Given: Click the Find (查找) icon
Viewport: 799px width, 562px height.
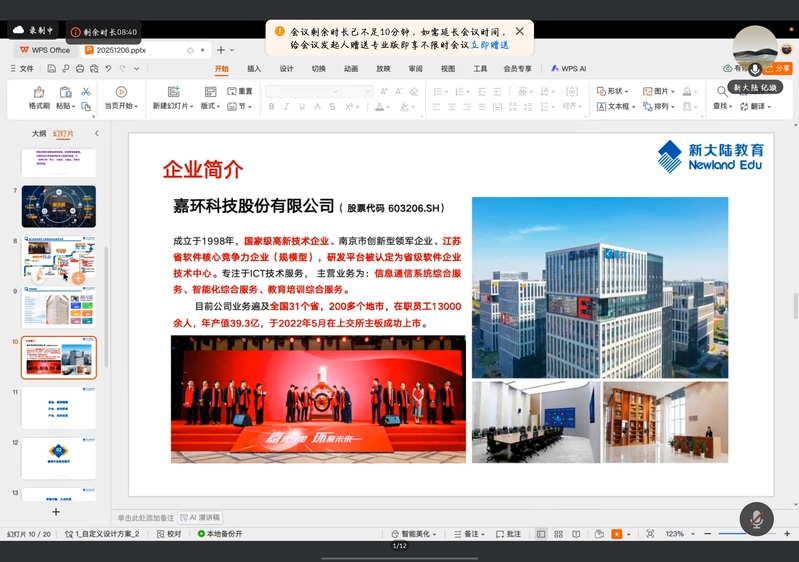Looking at the screenshot, I should pyautogui.click(x=721, y=91).
